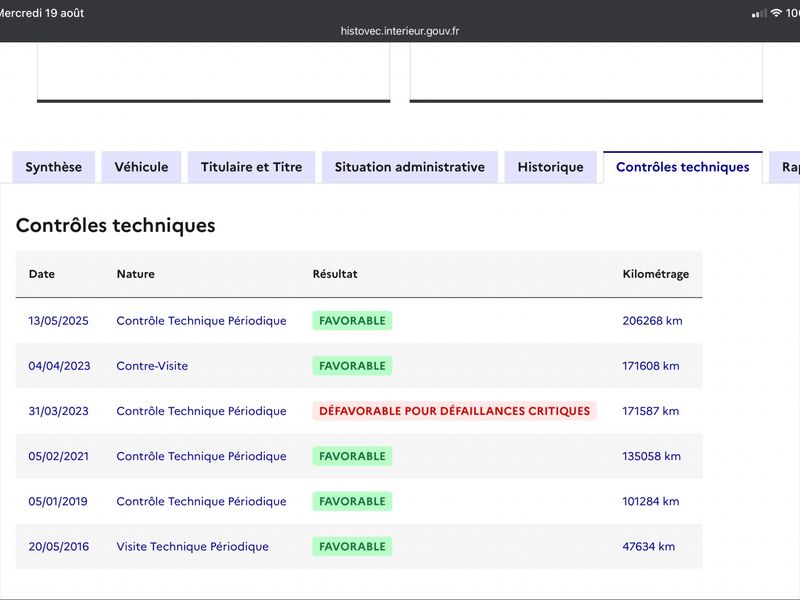
Task: Click the Kilométrage column header
Action: pos(656,274)
